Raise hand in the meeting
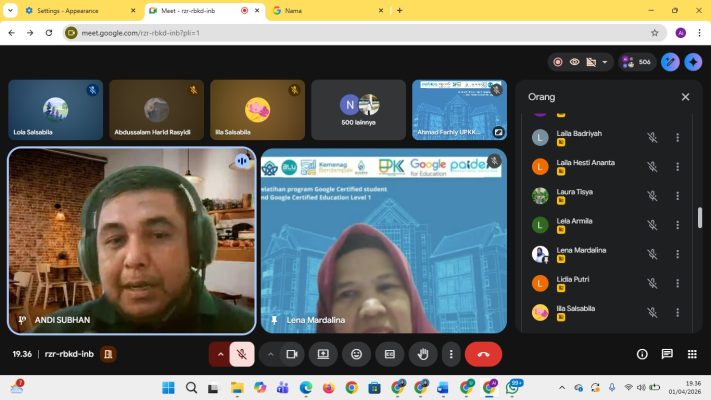Screen dimensions: 711x400 click(x=423, y=354)
